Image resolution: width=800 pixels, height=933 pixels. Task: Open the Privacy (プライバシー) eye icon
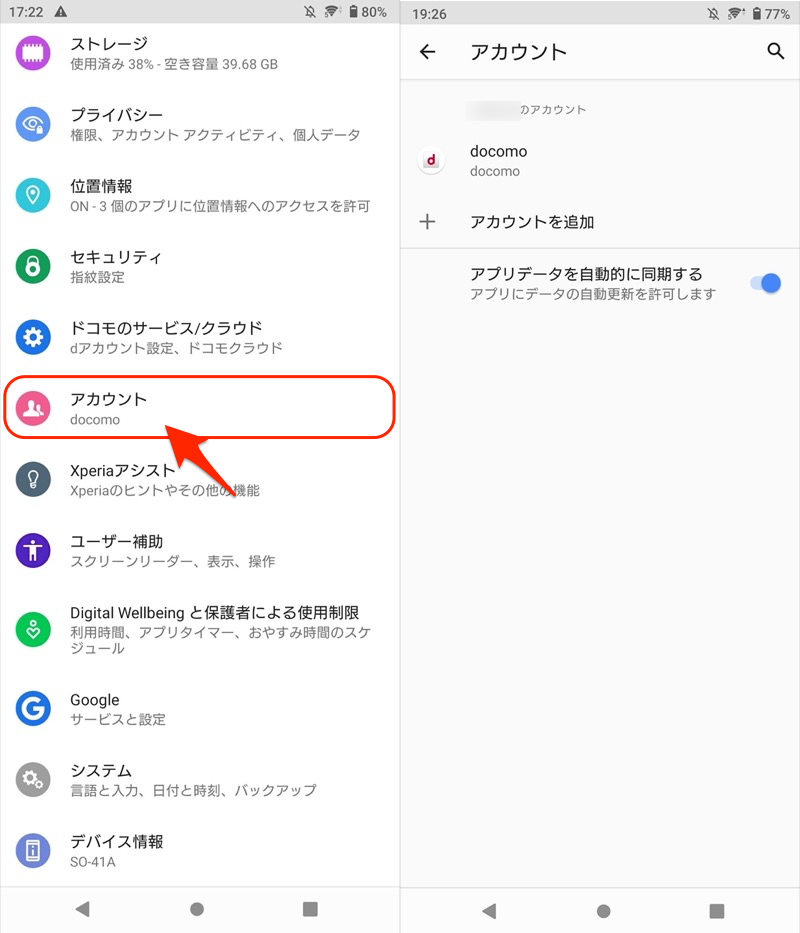pyautogui.click(x=33, y=124)
